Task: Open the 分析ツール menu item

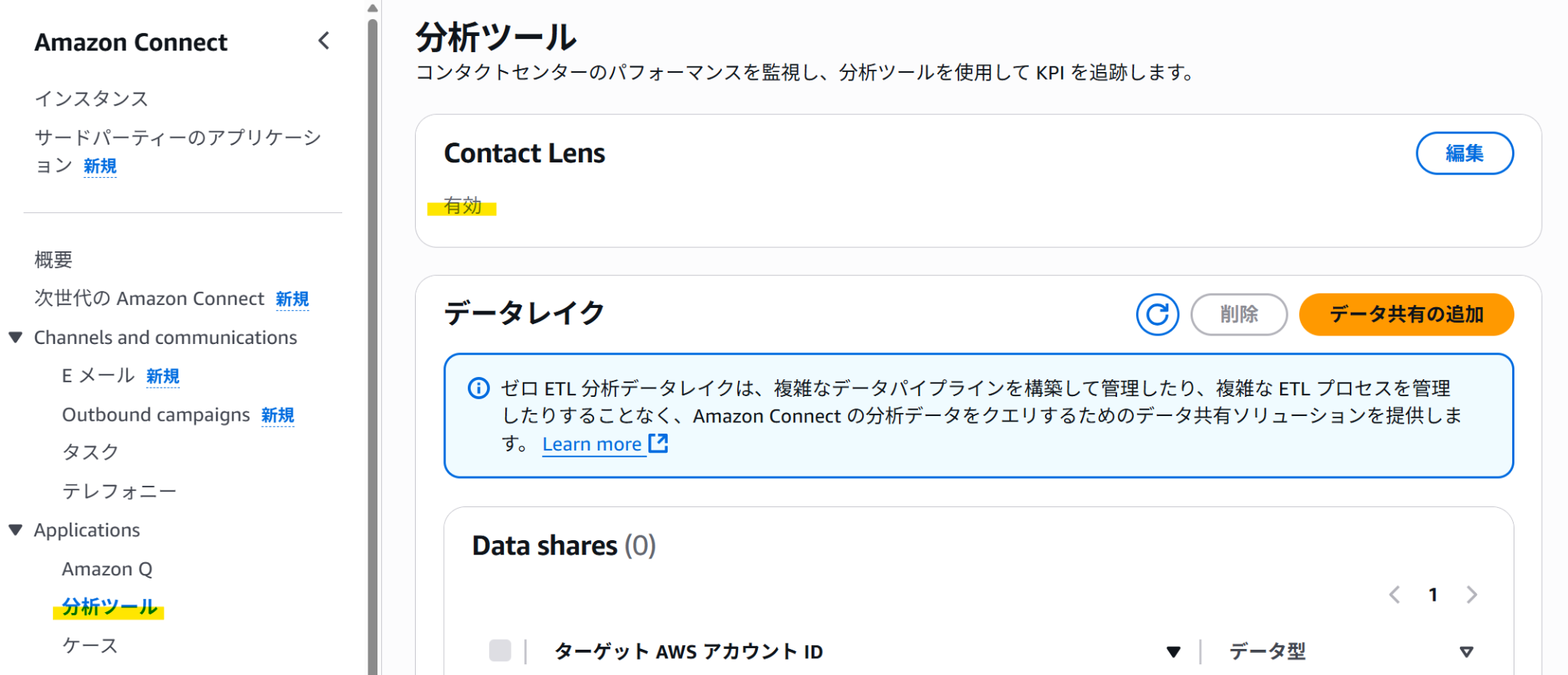Action: point(109,607)
